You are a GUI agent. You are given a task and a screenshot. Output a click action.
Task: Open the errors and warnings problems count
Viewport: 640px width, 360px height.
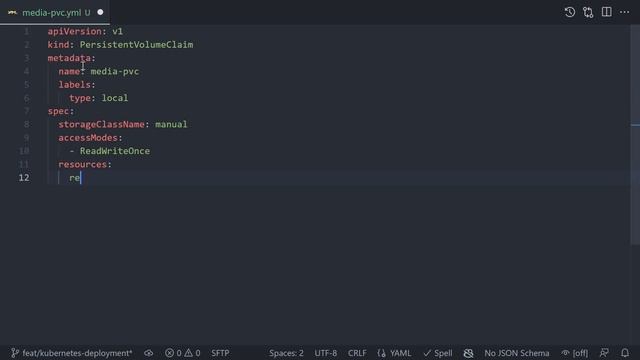click(x=182, y=353)
